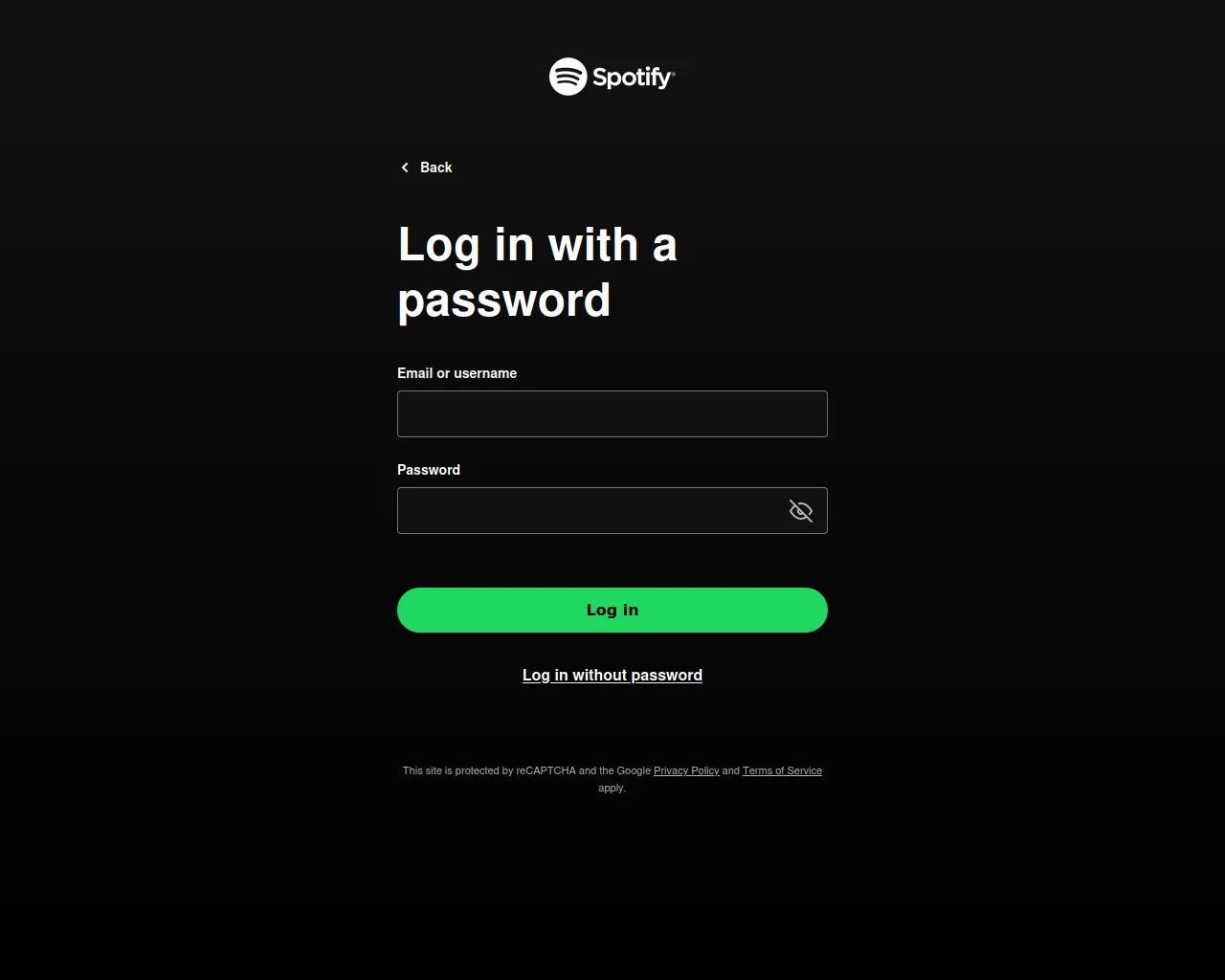Click the left chevron arrow beside Back
1225x980 pixels.
pos(405,167)
